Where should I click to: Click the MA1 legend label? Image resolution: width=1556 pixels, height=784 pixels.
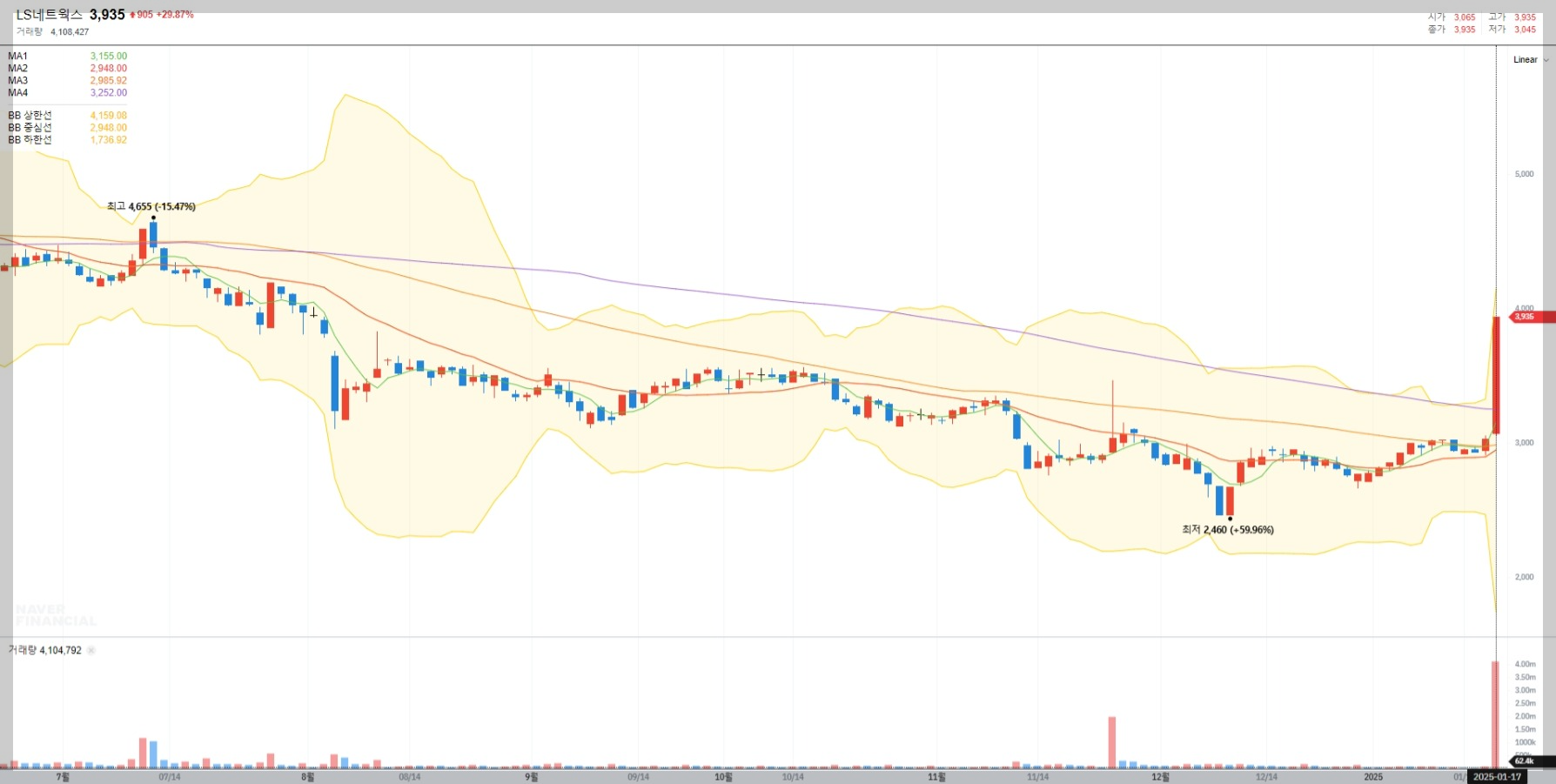[x=17, y=56]
